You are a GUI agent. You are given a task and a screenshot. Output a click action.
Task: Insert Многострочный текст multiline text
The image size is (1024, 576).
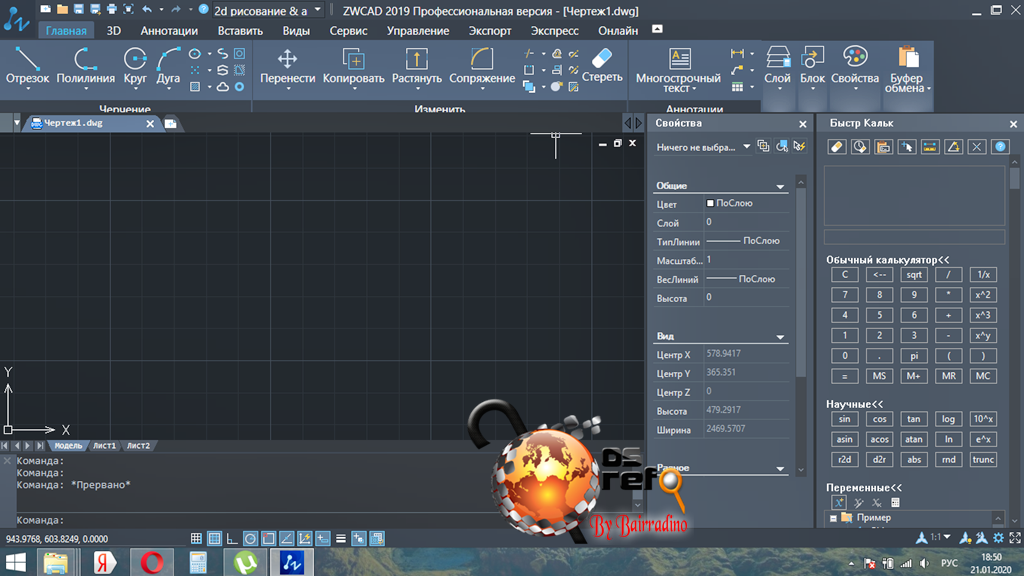point(679,69)
